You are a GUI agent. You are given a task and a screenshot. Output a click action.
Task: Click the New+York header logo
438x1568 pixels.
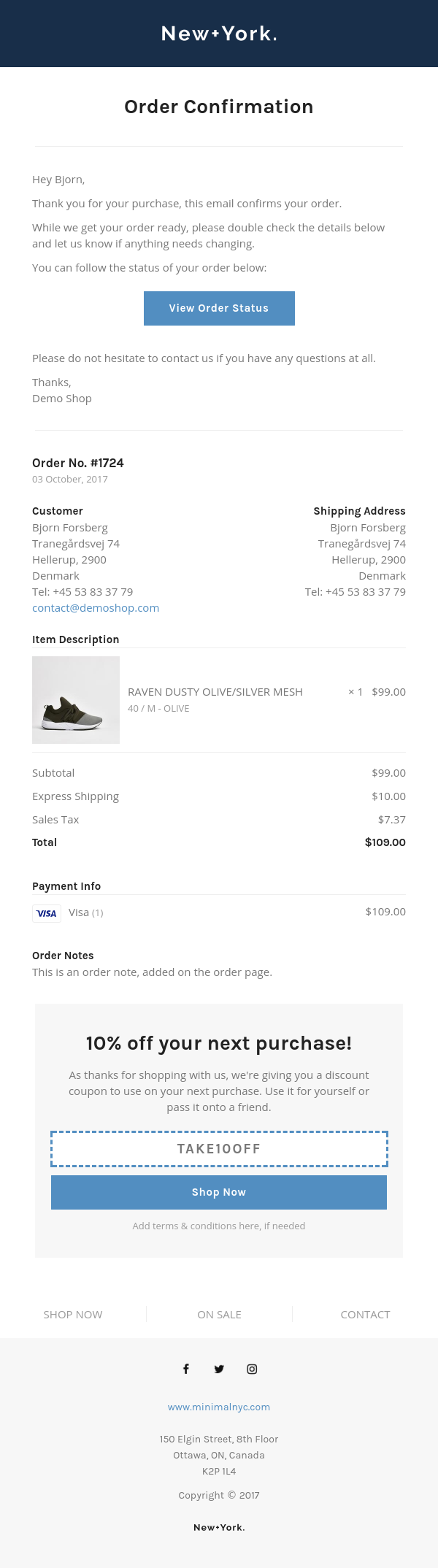pyautogui.click(x=219, y=34)
